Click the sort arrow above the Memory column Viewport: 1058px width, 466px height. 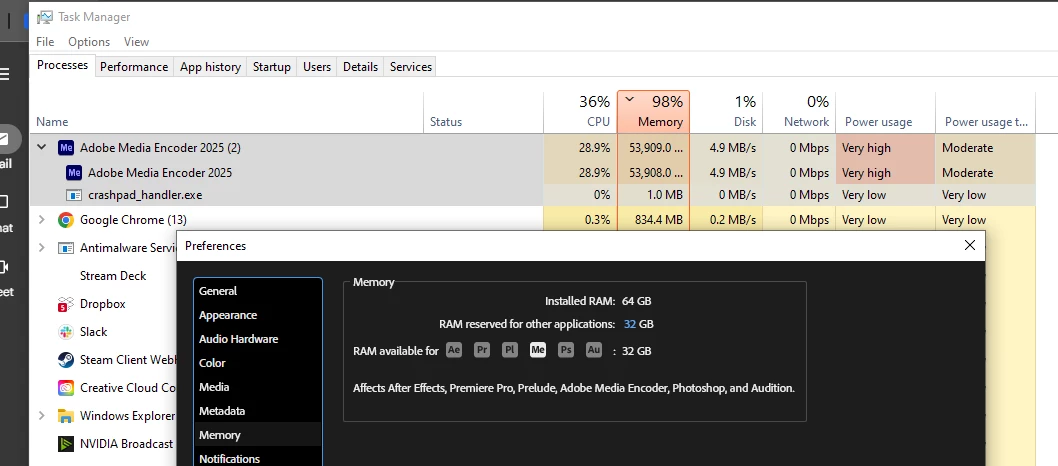click(x=630, y=100)
